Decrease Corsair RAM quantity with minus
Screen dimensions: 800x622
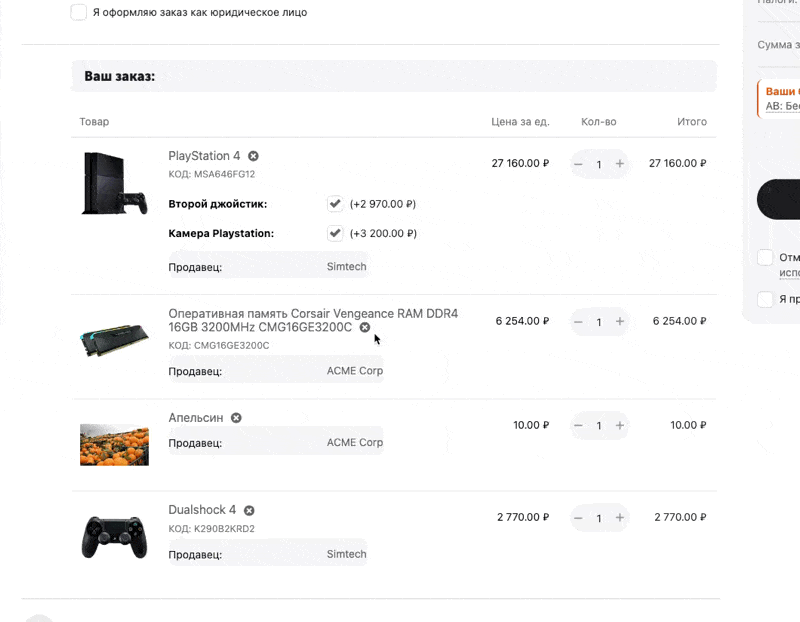point(578,321)
